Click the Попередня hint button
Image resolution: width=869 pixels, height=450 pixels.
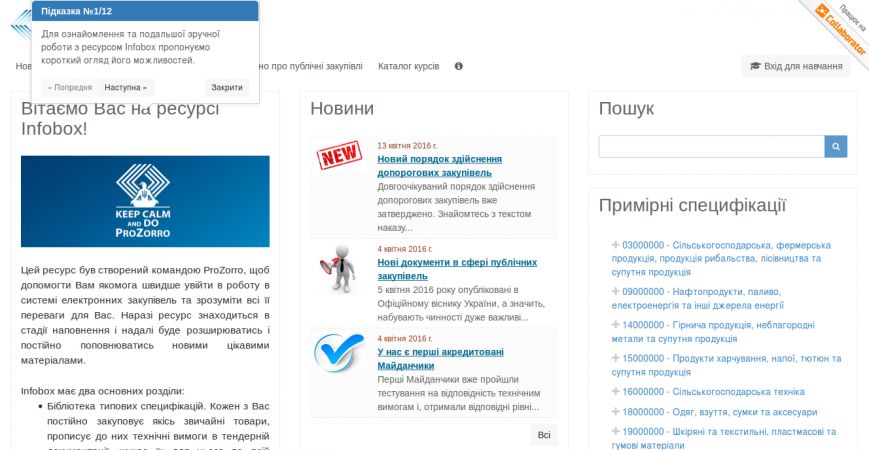tap(70, 88)
